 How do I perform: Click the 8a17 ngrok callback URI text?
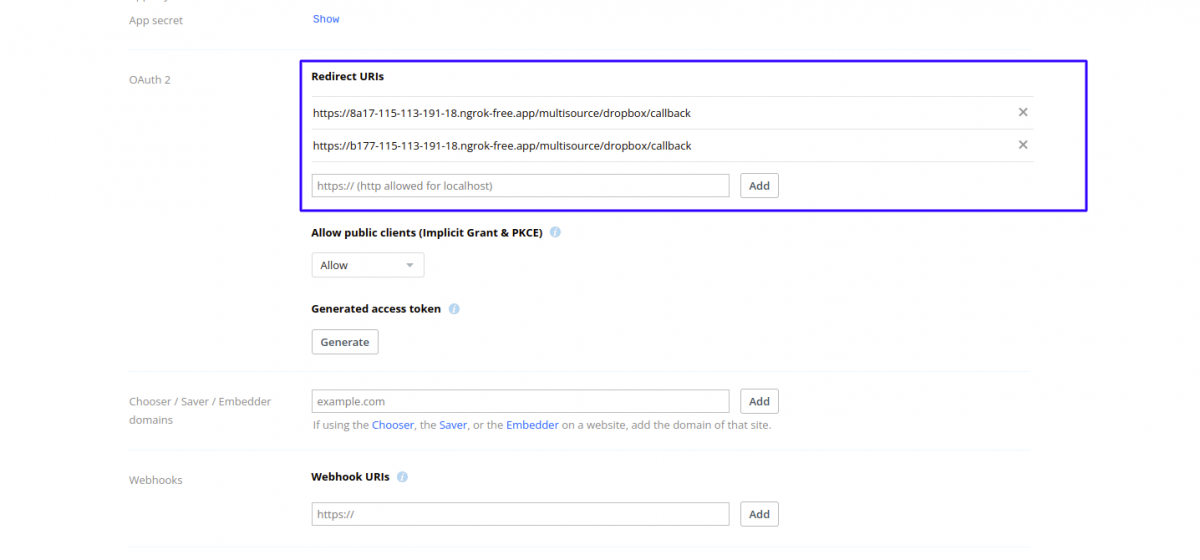pos(501,113)
